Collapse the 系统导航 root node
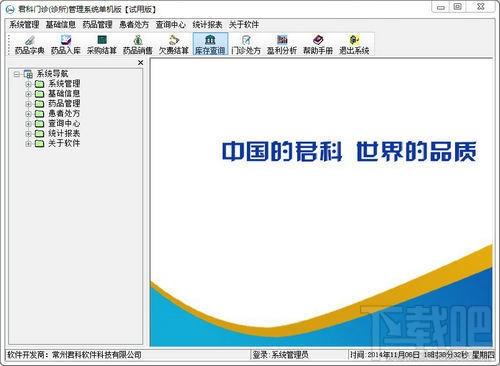The image size is (500, 366). point(16,74)
